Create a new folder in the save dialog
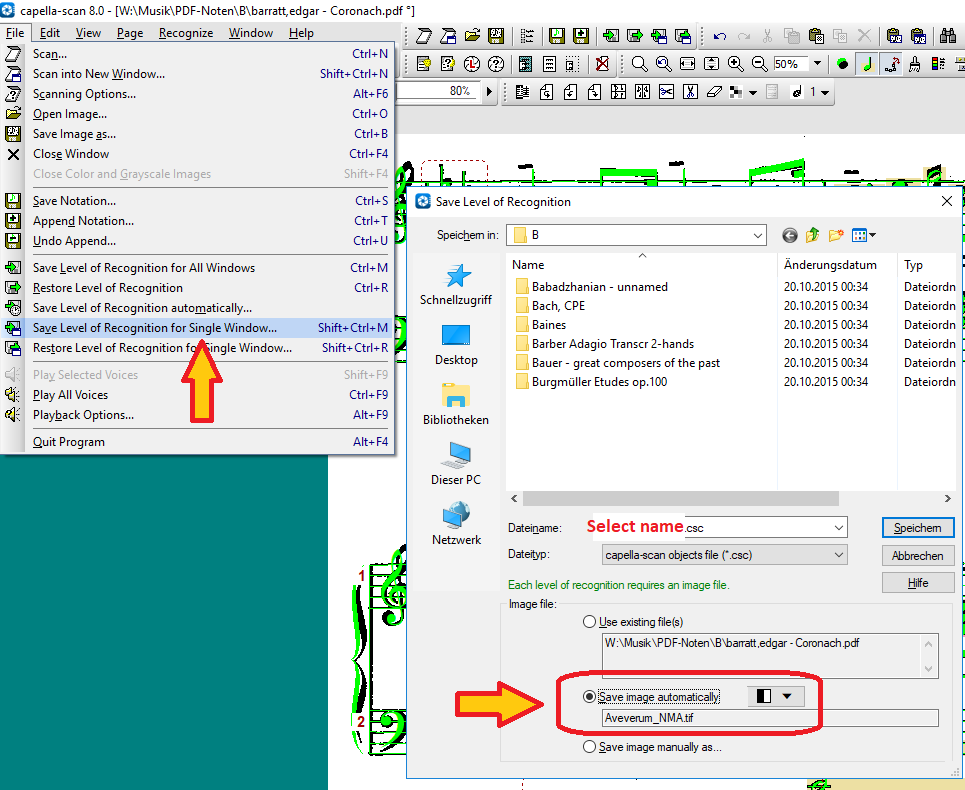Viewport: 965px width, 790px height. [x=836, y=235]
